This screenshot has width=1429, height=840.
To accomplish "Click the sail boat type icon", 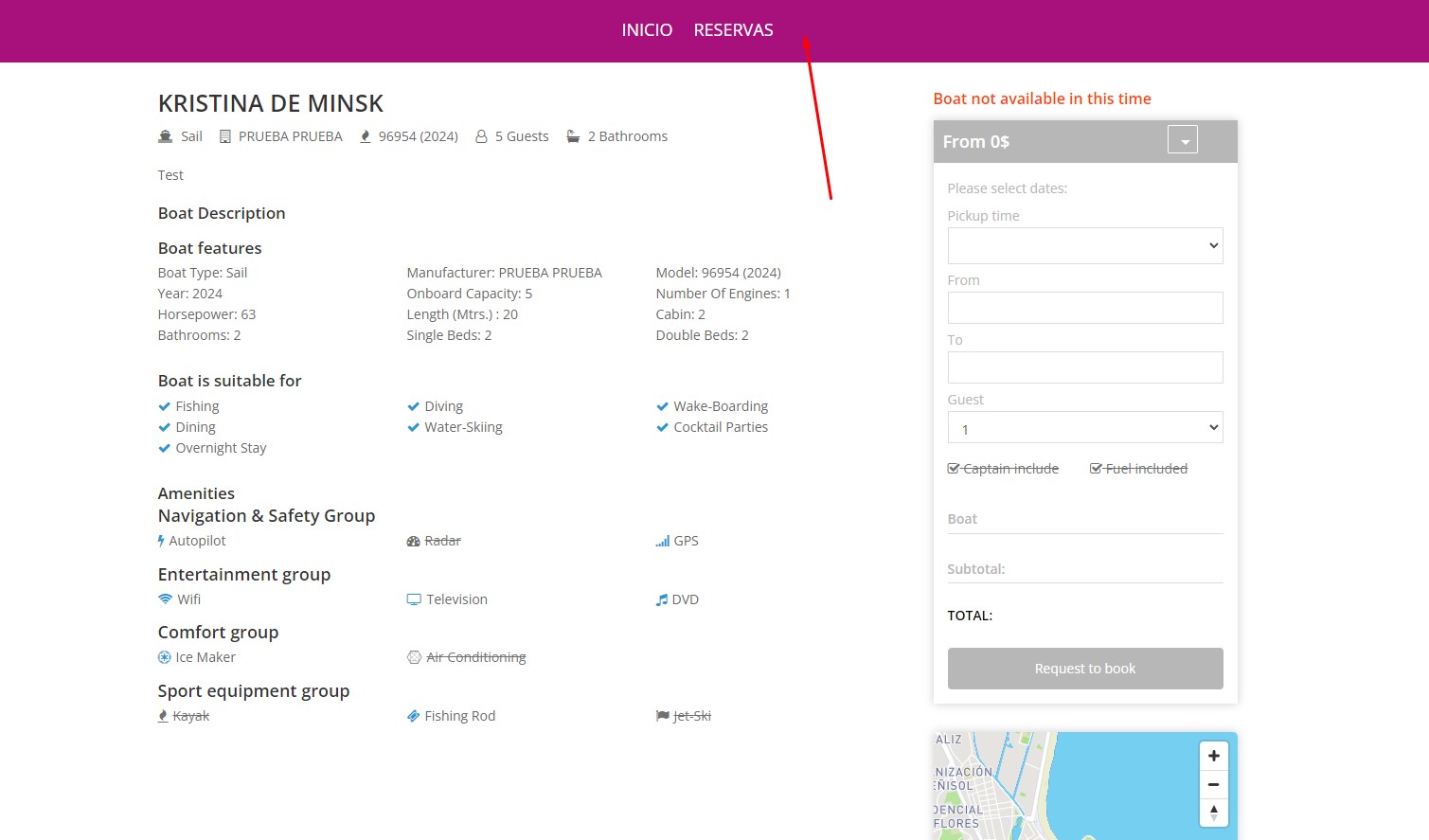I will (x=166, y=136).
